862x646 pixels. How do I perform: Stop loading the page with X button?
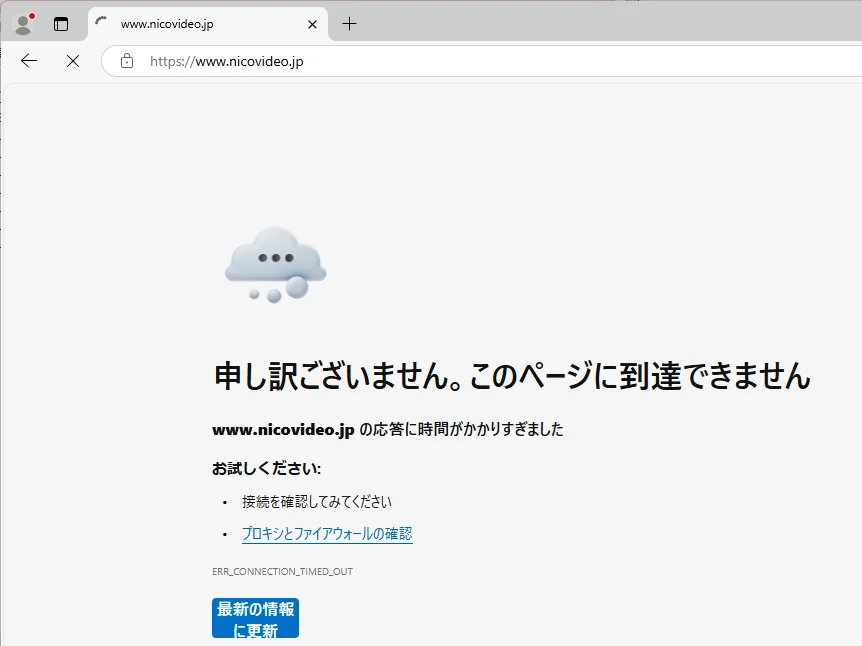click(72, 61)
